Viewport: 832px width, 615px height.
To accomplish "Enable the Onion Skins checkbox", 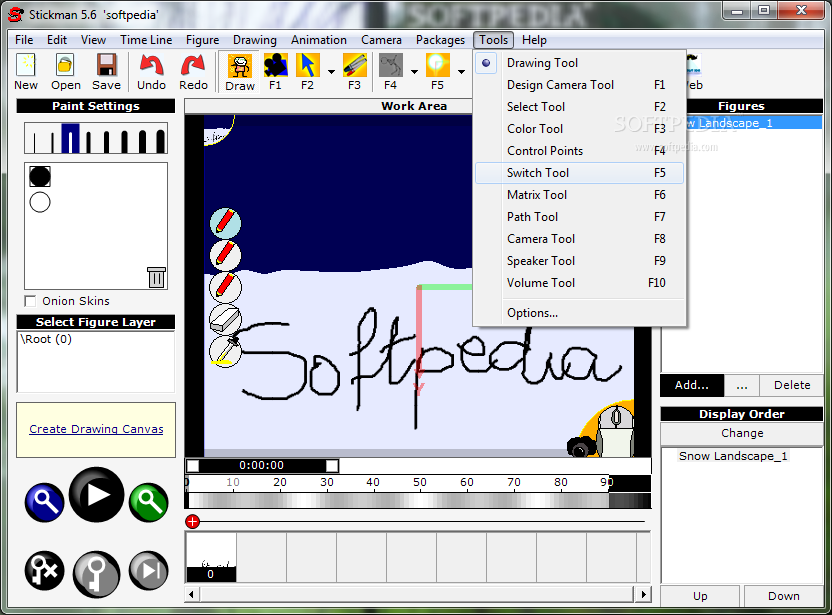I will click(30, 301).
